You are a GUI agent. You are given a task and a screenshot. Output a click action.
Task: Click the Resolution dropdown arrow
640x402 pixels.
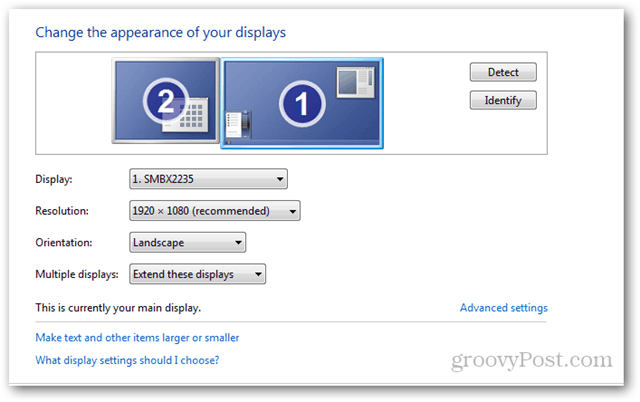click(292, 211)
